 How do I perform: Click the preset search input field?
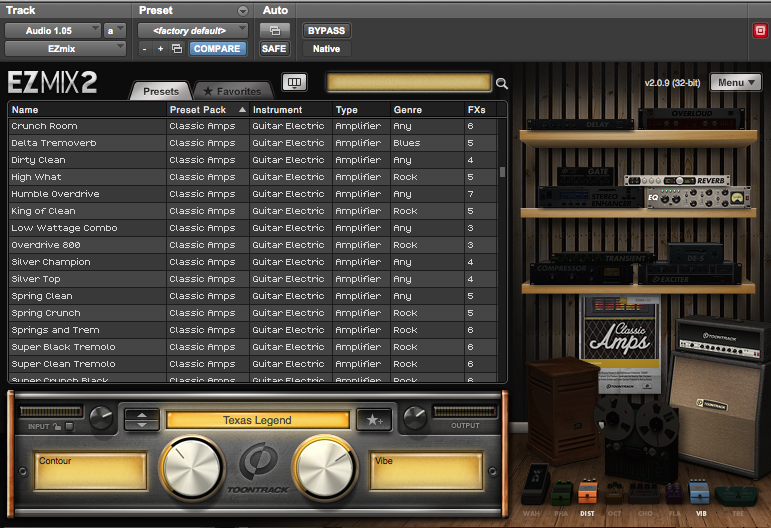coord(409,82)
